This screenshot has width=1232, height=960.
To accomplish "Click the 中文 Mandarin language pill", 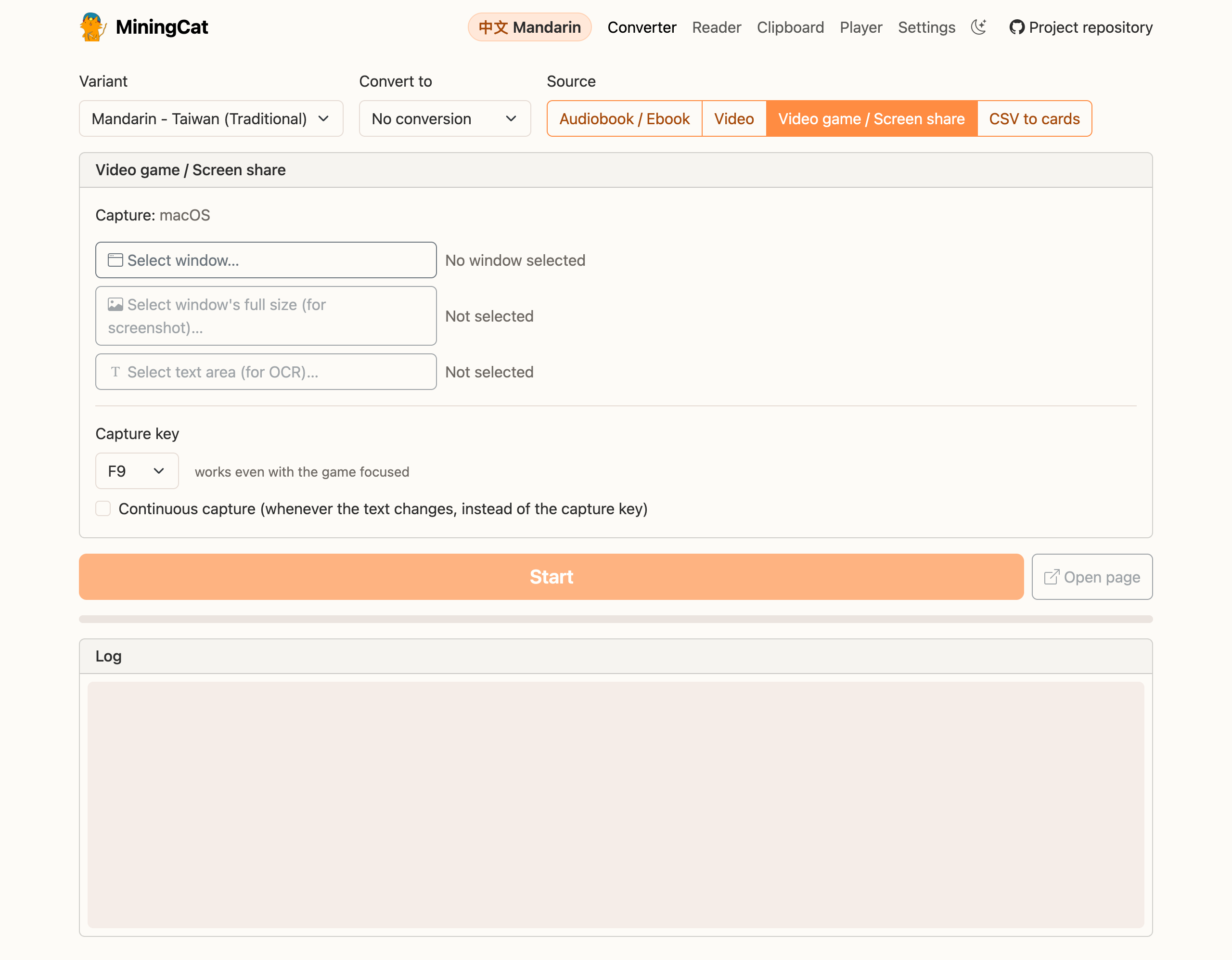I will 529,27.
